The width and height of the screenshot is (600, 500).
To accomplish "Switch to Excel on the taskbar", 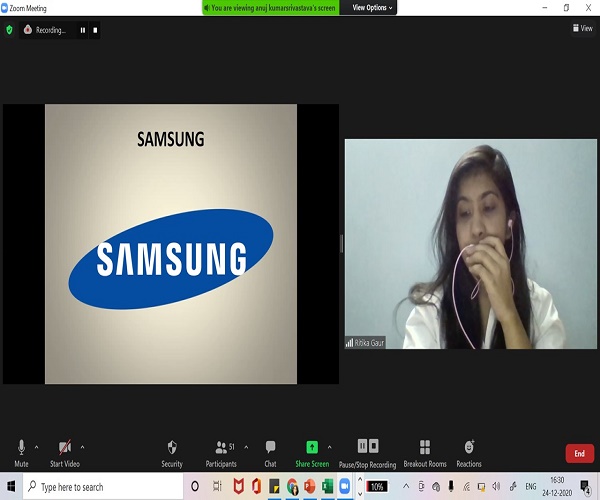I will pos(327,487).
